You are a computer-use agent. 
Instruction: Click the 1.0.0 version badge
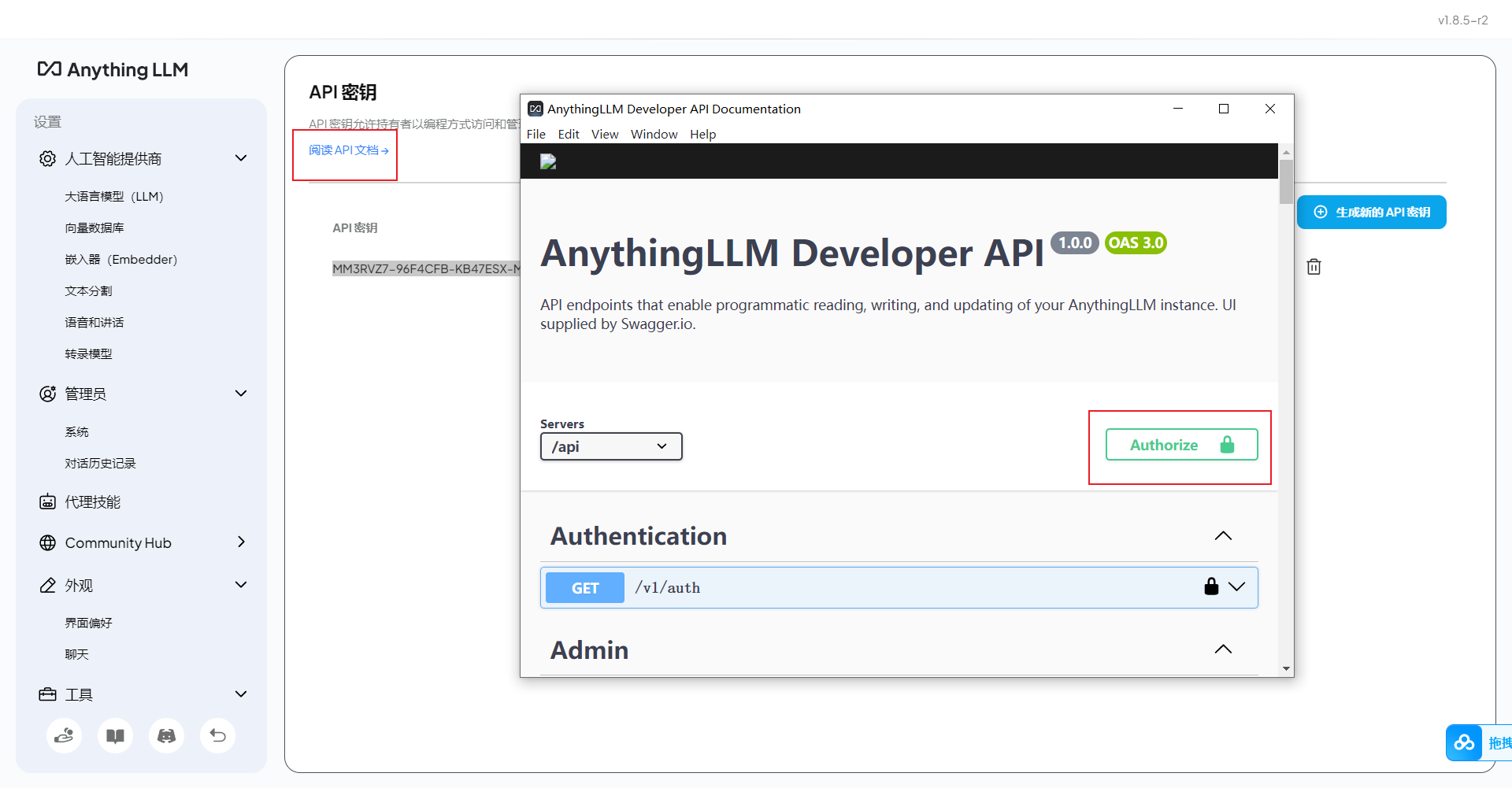(x=1075, y=243)
